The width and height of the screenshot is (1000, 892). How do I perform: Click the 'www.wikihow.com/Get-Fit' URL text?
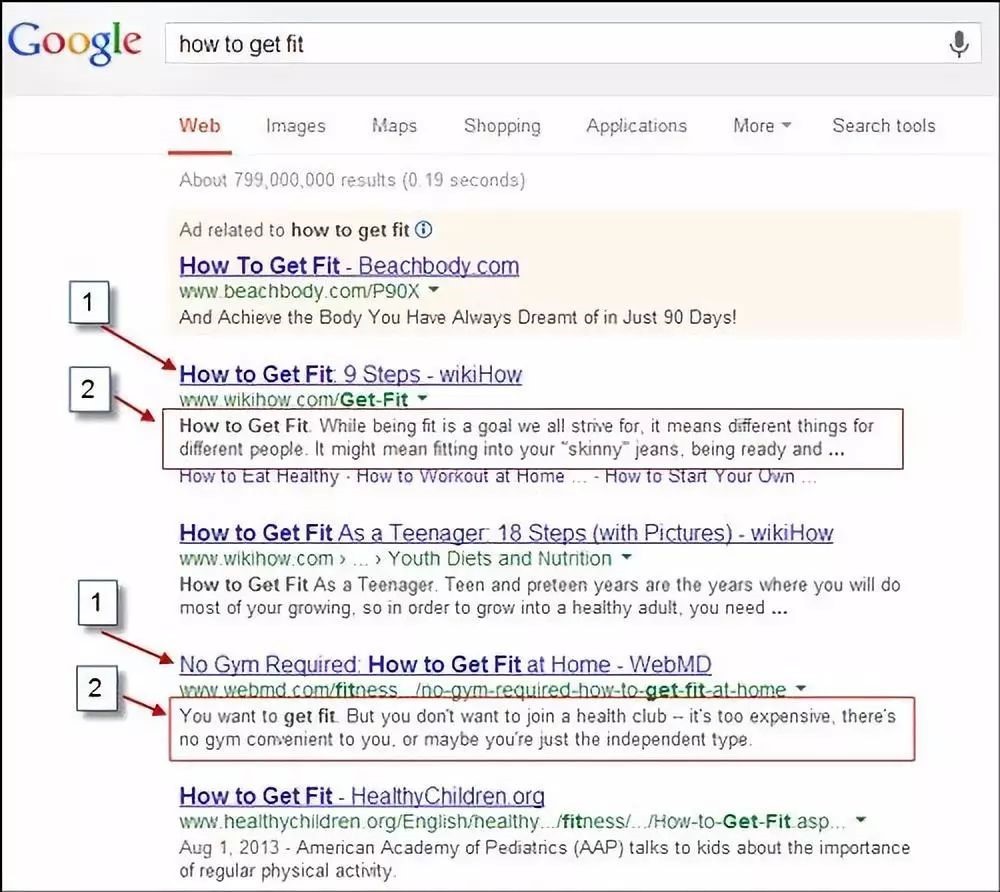[293, 400]
